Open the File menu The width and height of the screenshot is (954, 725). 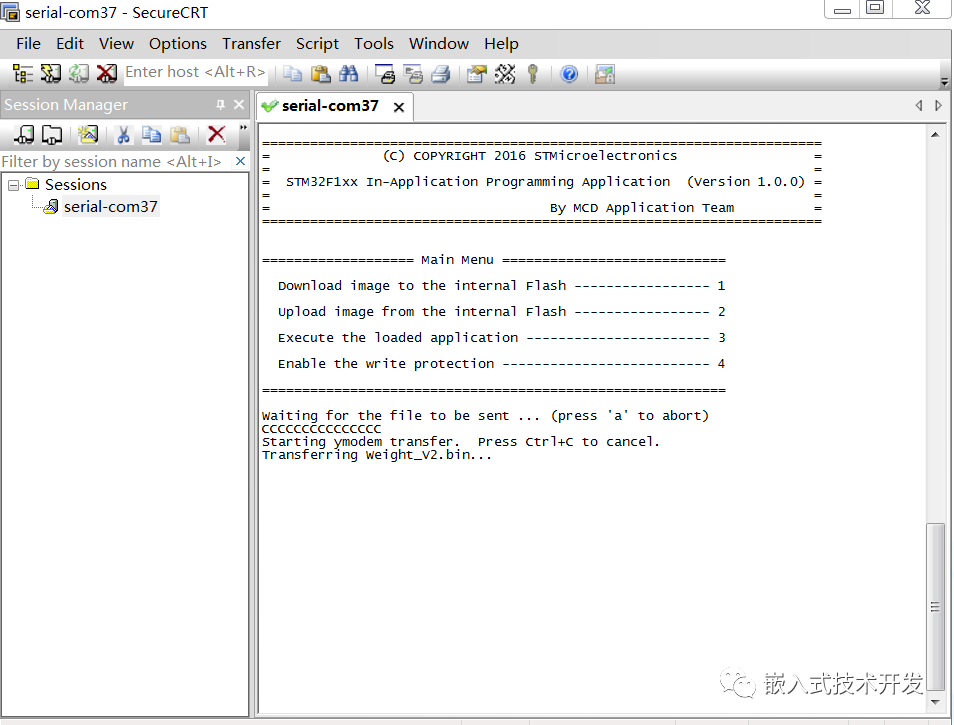(x=28, y=44)
